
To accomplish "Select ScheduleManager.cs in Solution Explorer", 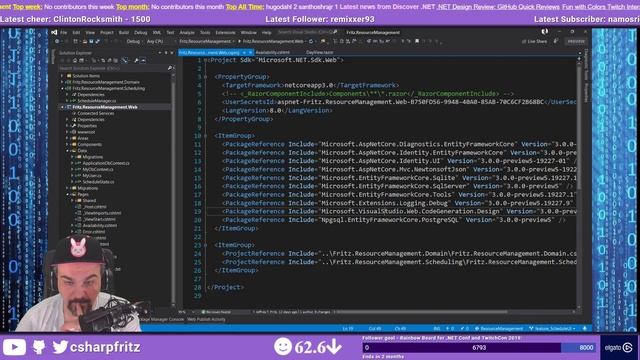I will [x=96, y=101].
